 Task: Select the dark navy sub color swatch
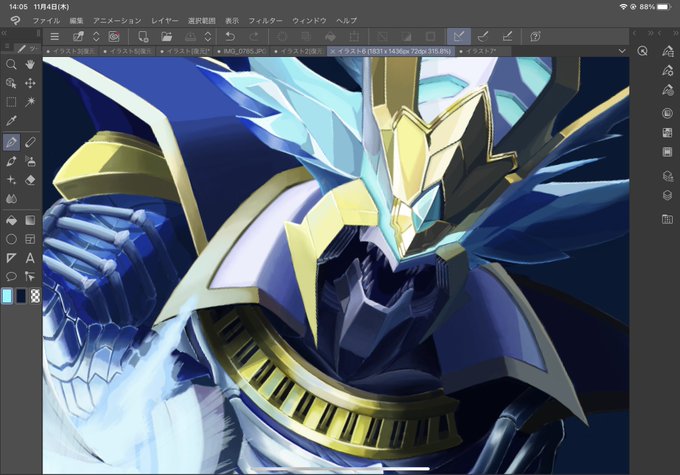tap(21, 296)
